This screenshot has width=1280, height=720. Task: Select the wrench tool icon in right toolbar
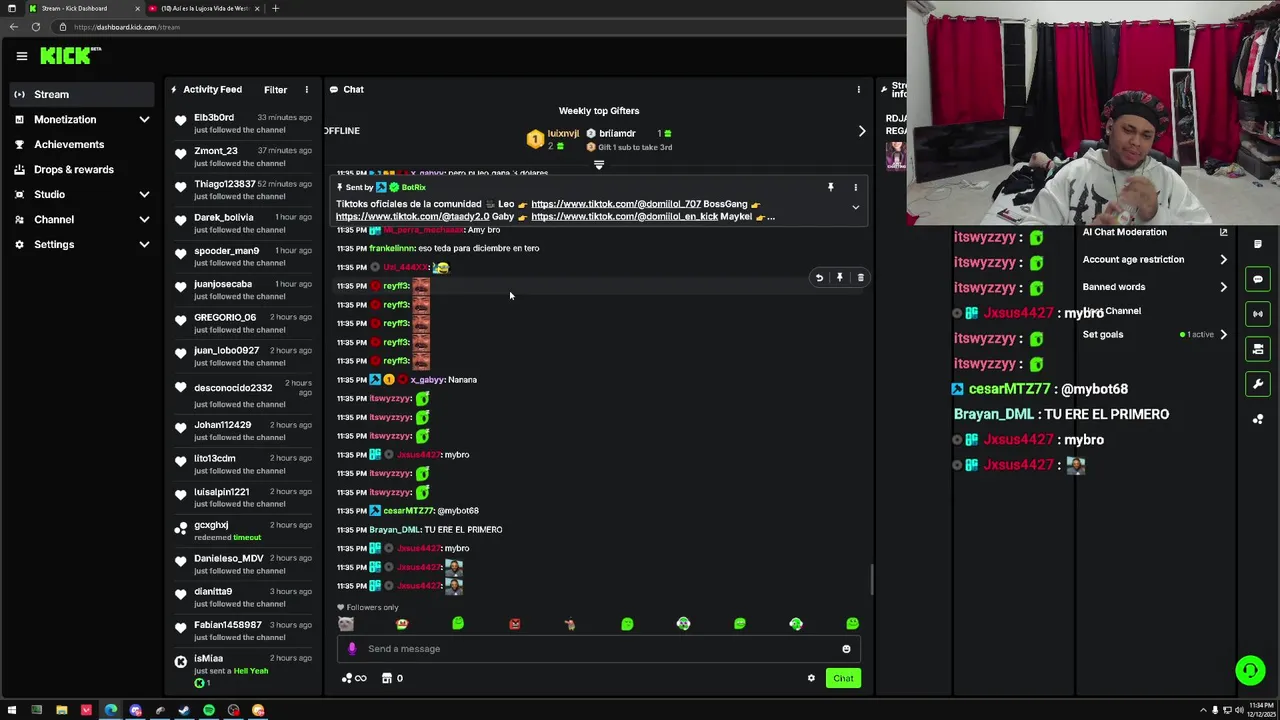tap(1258, 384)
